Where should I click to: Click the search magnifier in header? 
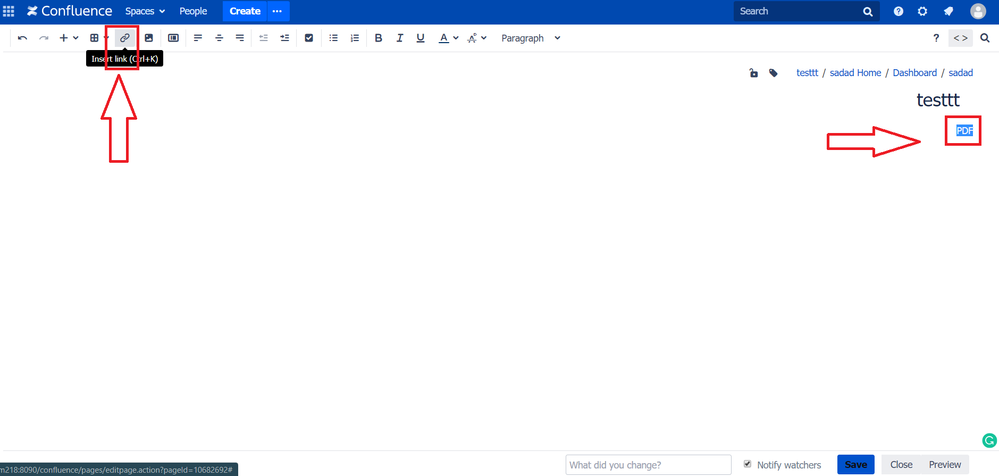coord(868,11)
